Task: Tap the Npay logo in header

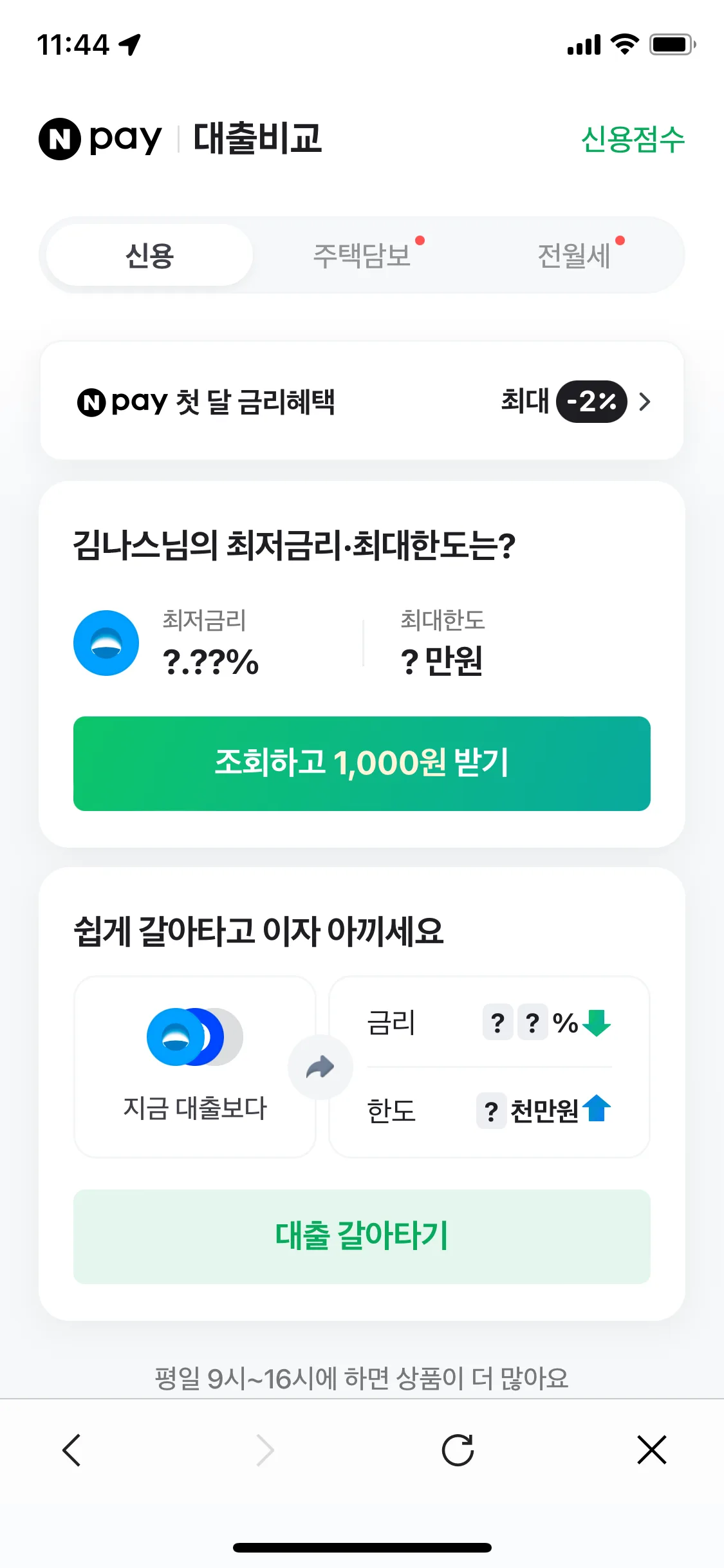Action: click(x=100, y=138)
